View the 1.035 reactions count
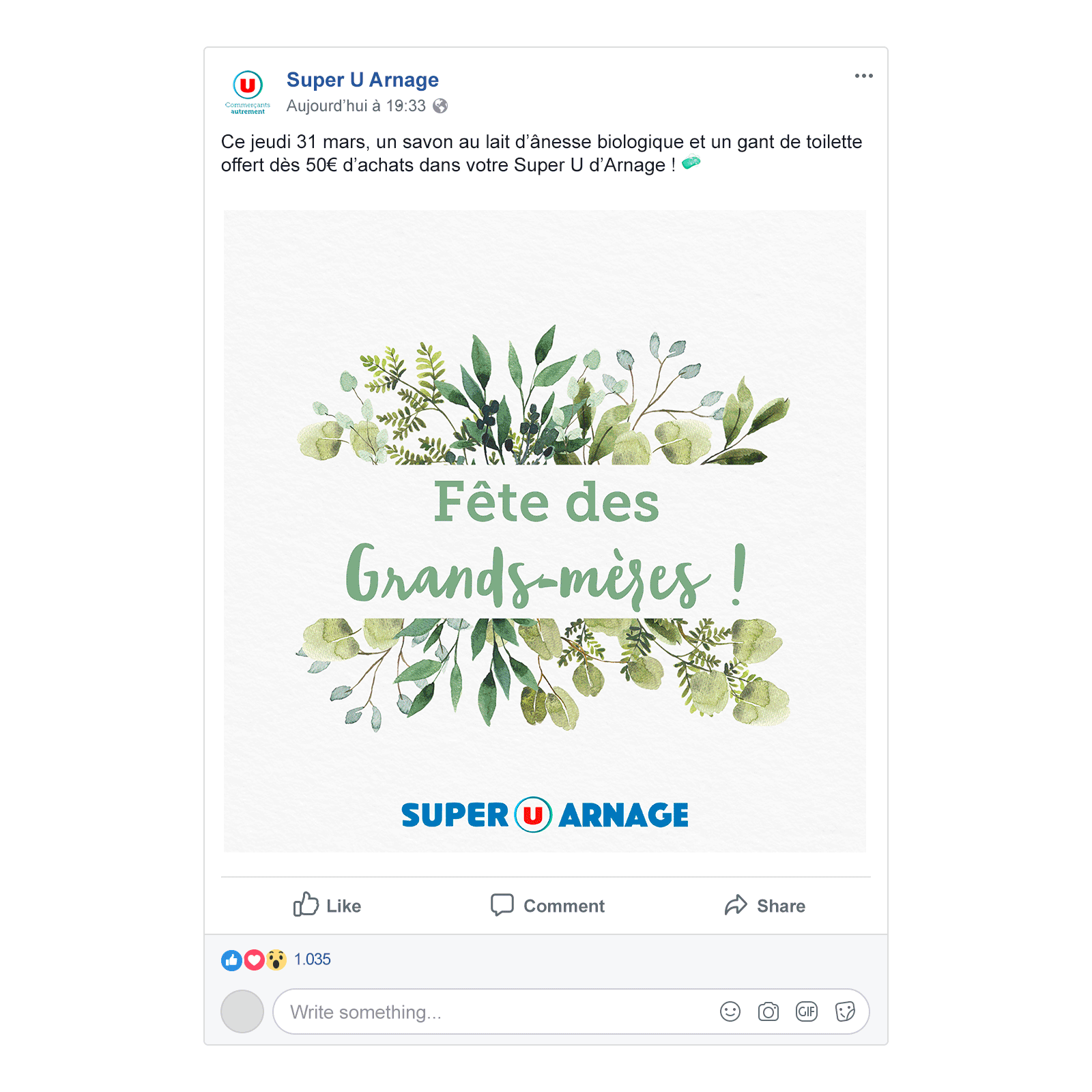 pos(312,960)
